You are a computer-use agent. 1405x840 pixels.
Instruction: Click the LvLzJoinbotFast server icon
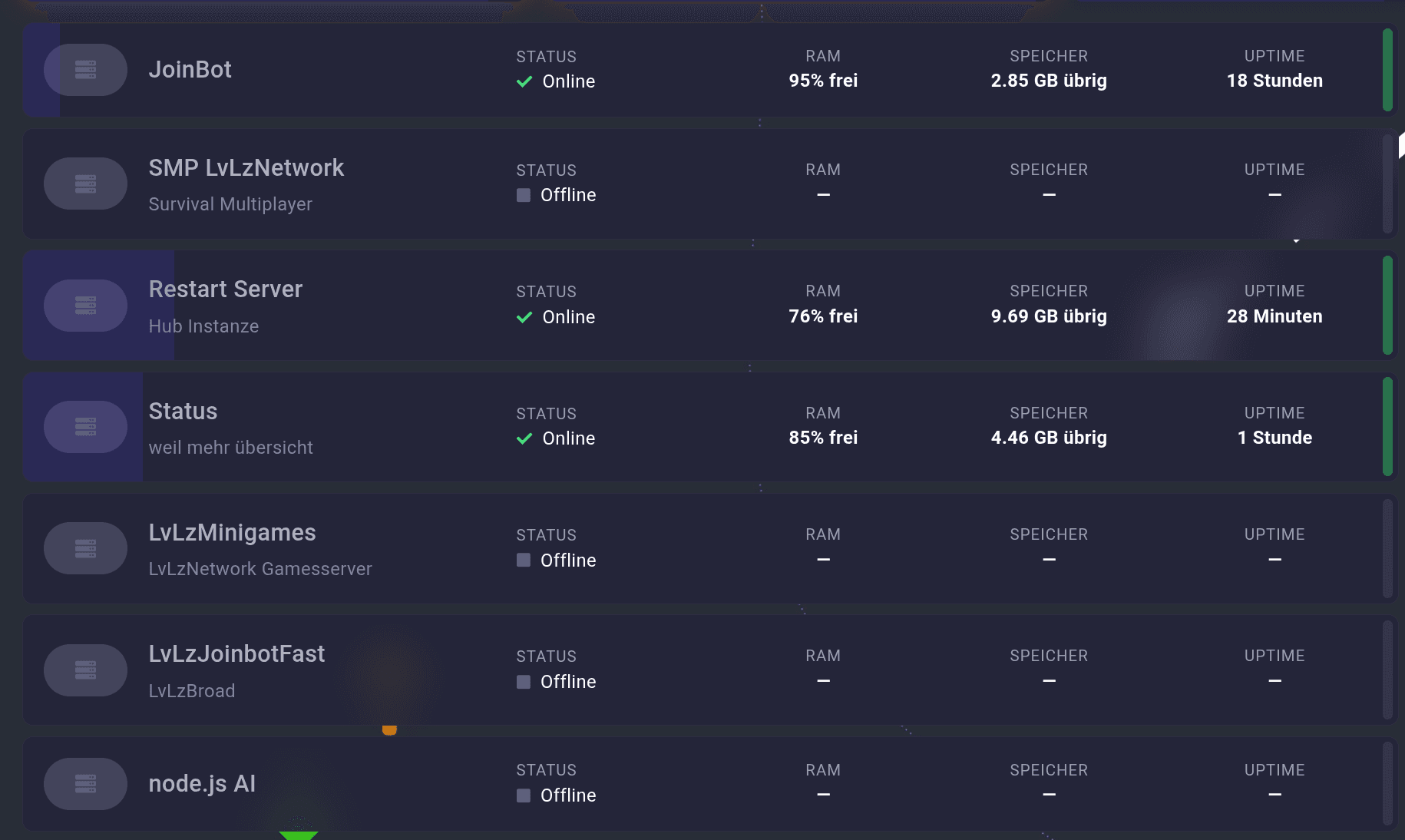point(85,670)
